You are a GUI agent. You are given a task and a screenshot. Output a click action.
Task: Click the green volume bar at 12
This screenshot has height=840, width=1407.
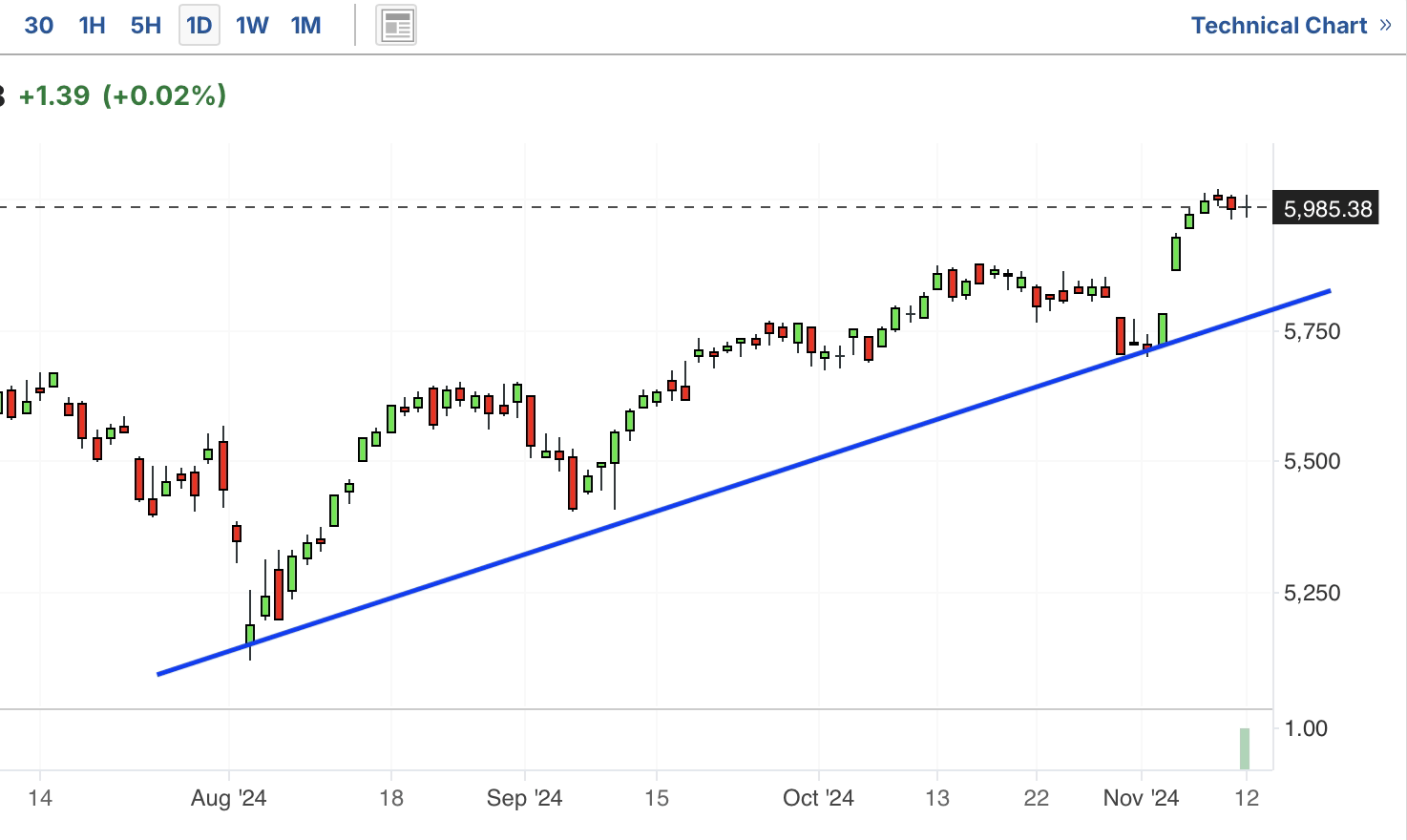coord(1245,748)
